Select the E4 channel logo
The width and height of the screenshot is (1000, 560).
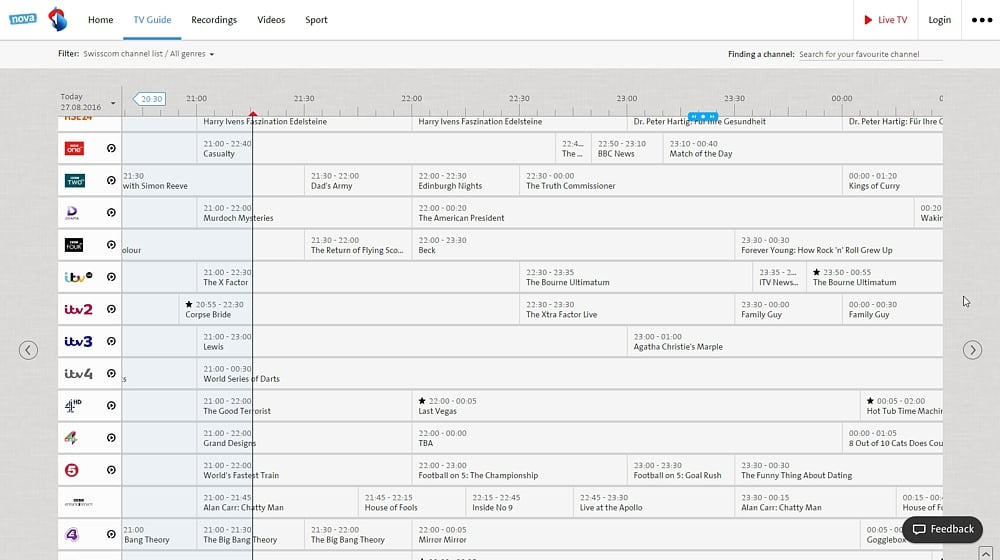pos(72,534)
